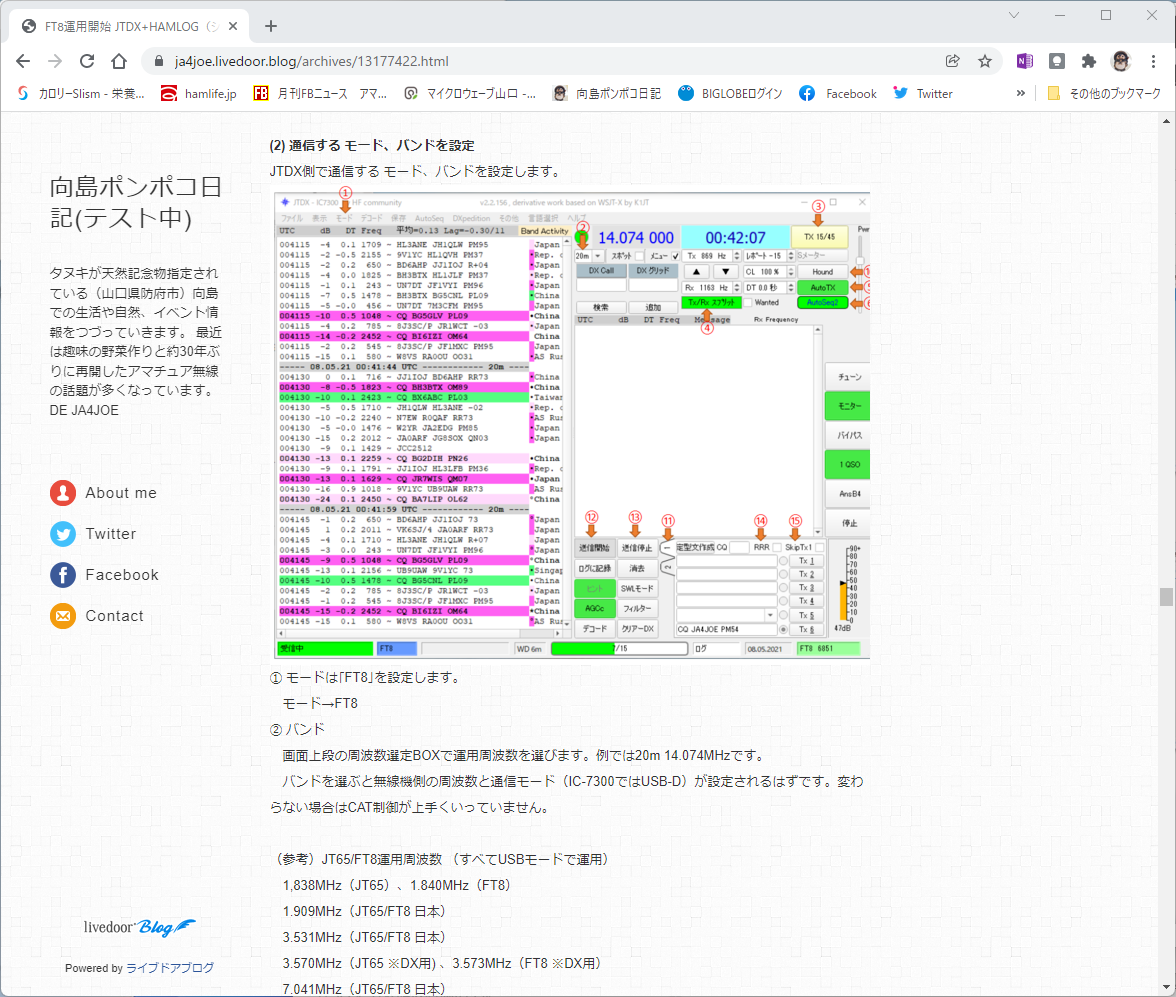Image resolution: width=1176 pixels, height=997 pixels.
Task: Click the red About me icon
Action: coord(63,493)
